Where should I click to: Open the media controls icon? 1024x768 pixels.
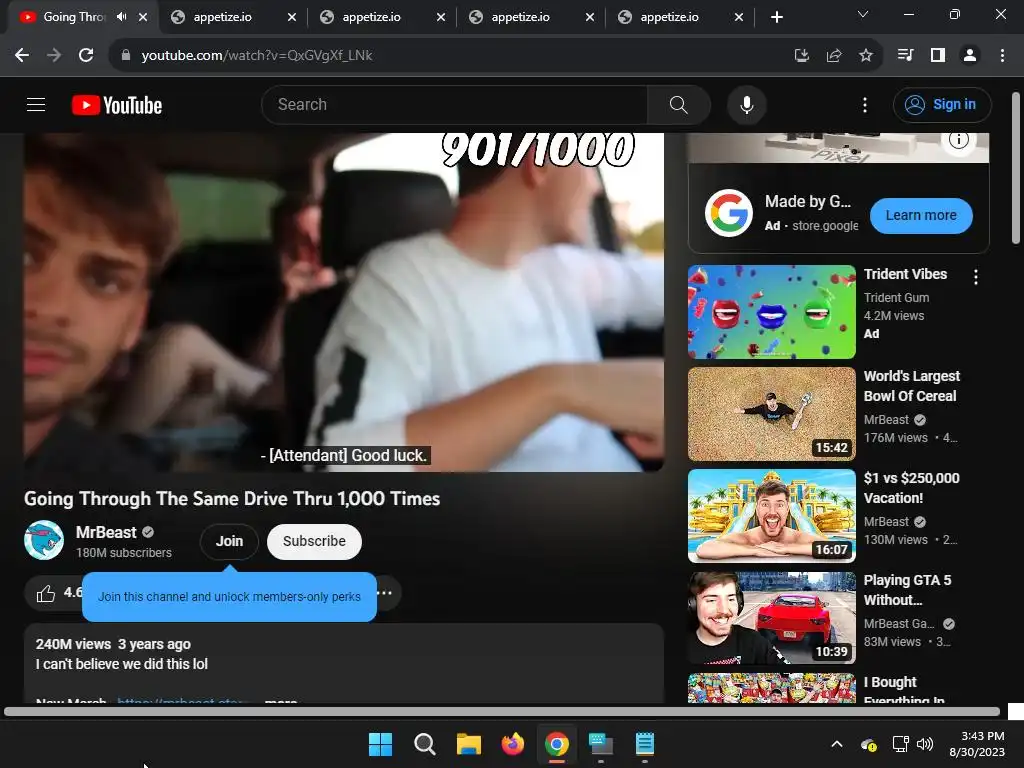tap(905, 56)
